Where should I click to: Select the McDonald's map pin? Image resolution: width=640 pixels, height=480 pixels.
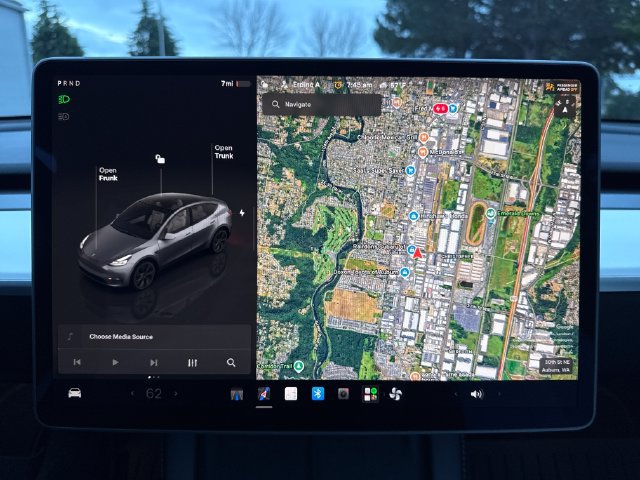click(423, 153)
